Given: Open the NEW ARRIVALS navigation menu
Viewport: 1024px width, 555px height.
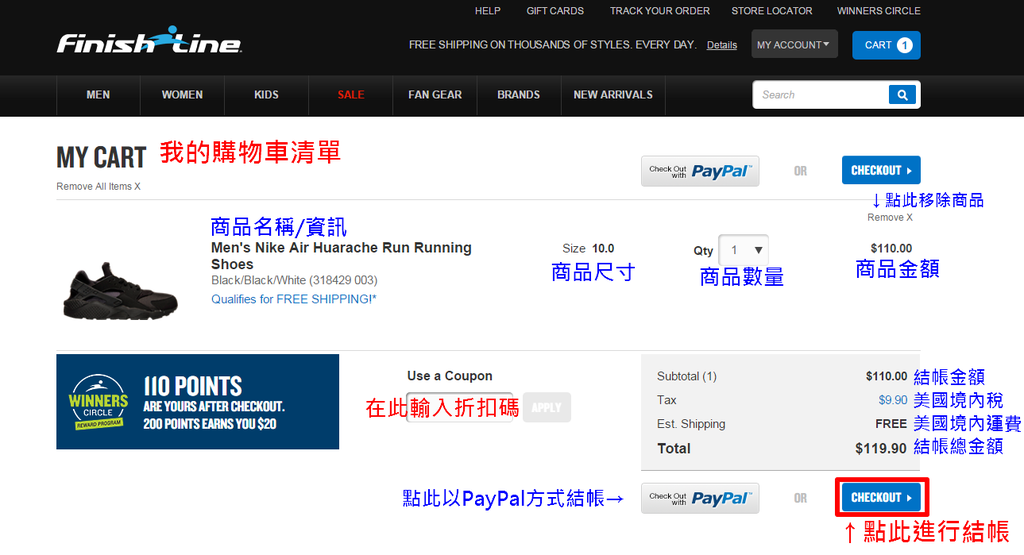Looking at the screenshot, I should tap(613, 95).
